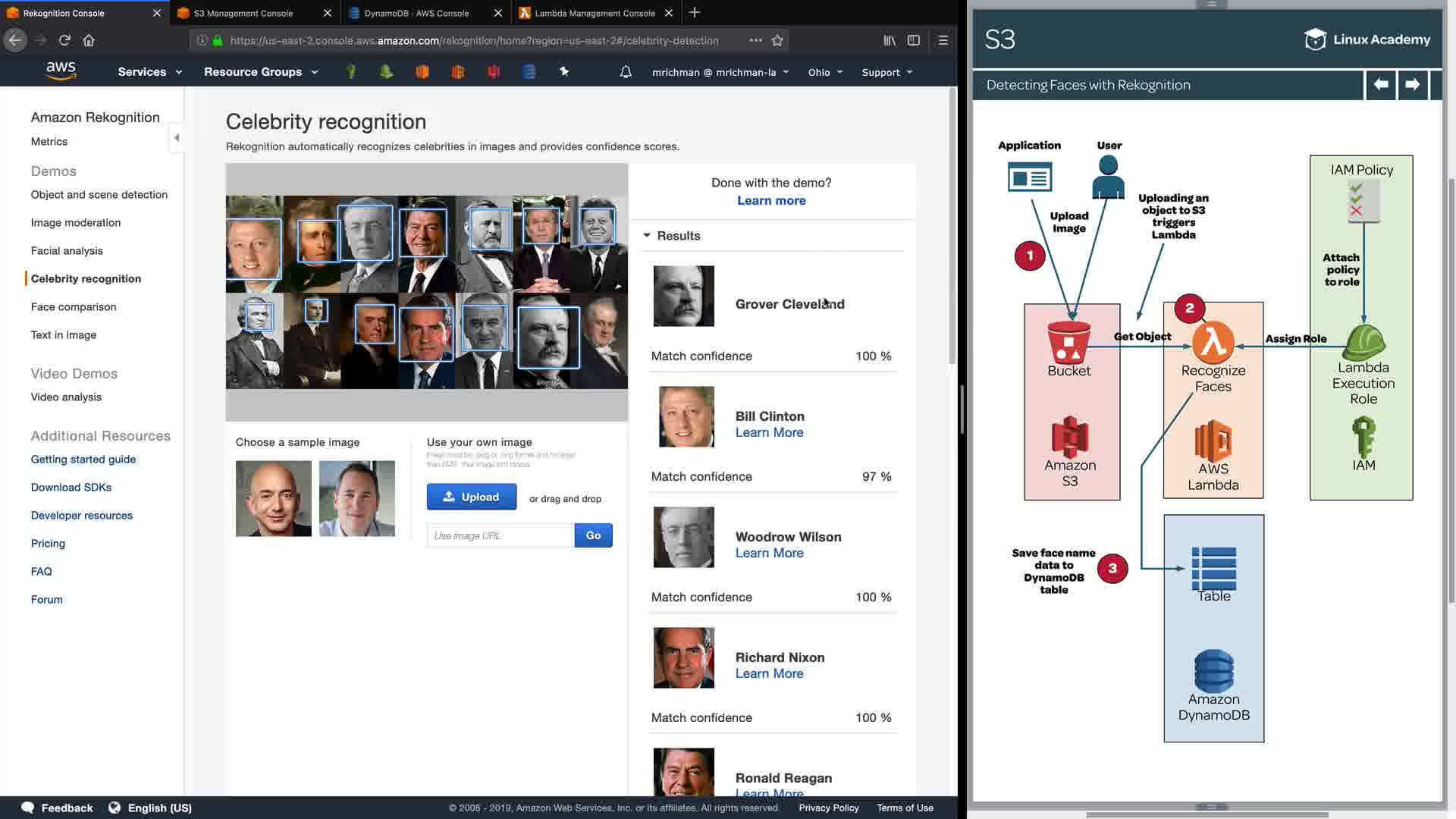This screenshot has height=819, width=1456.
Task: Collapse the Results section
Action: click(647, 235)
